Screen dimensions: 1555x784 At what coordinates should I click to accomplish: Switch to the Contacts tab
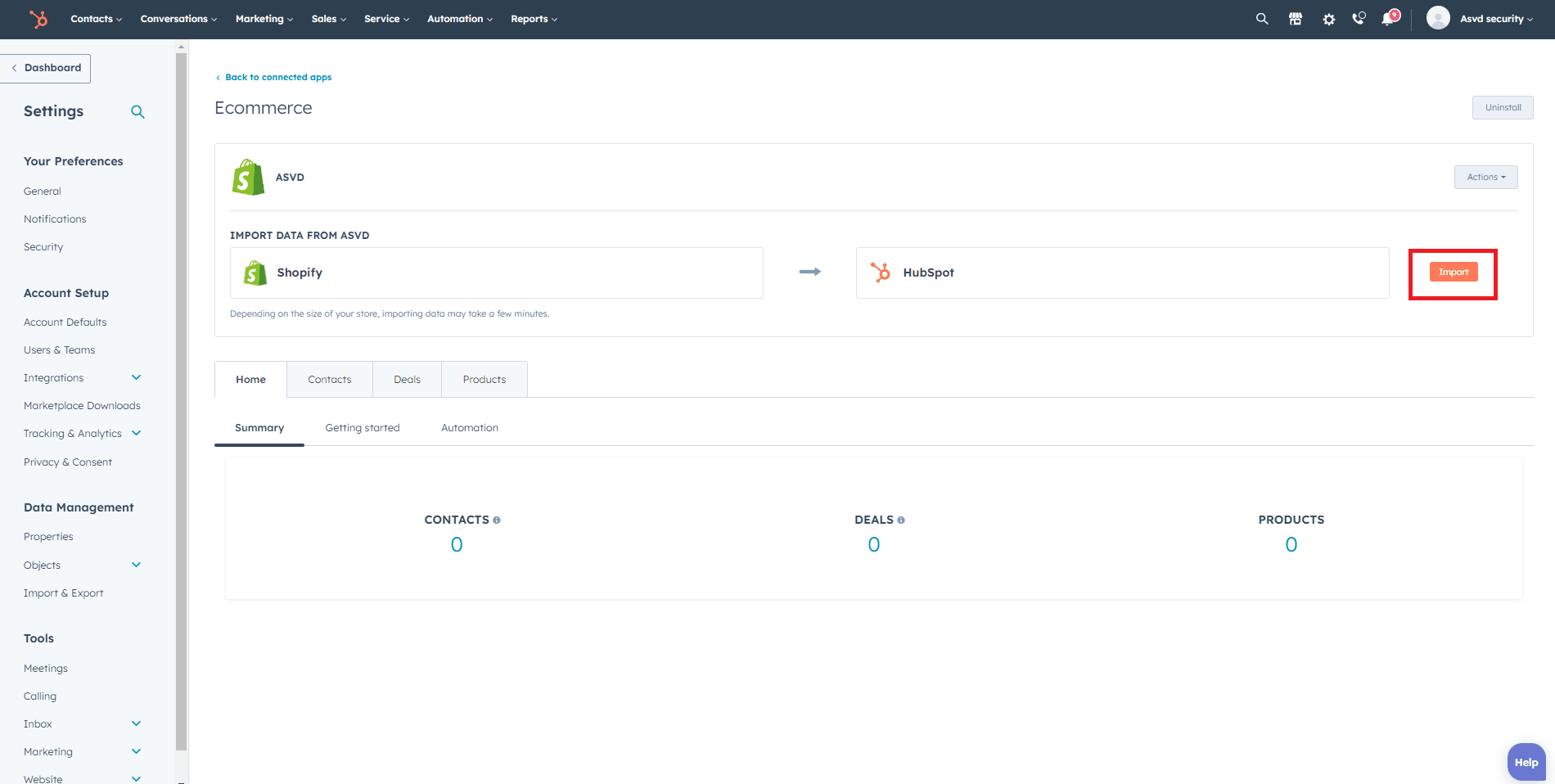(x=330, y=380)
